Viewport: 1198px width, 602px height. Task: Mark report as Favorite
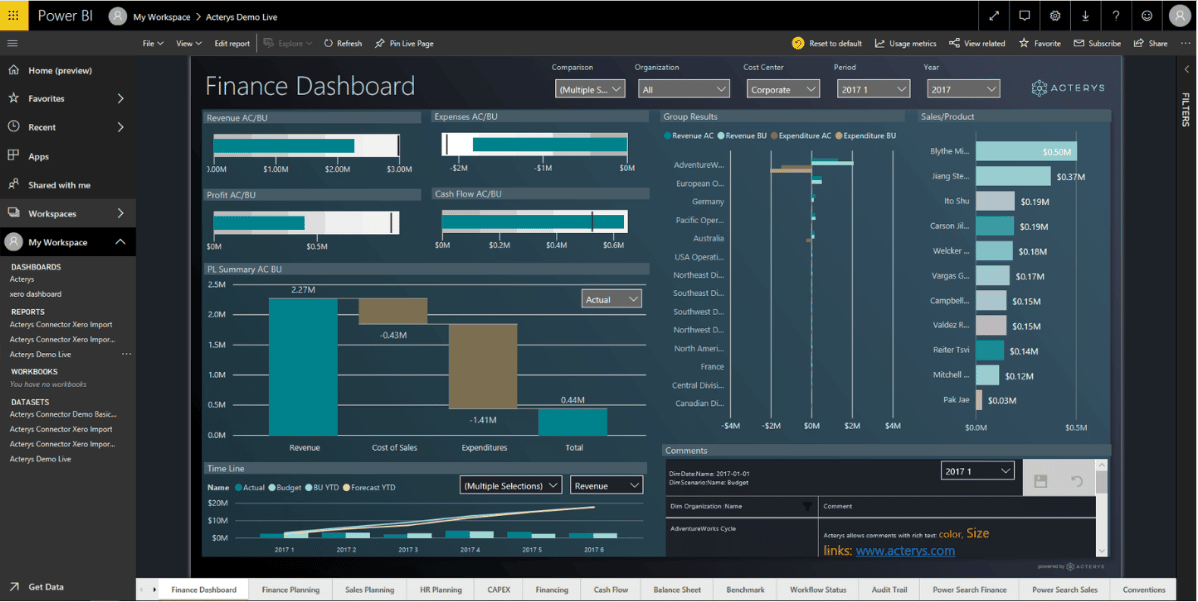tap(1040, 44)
